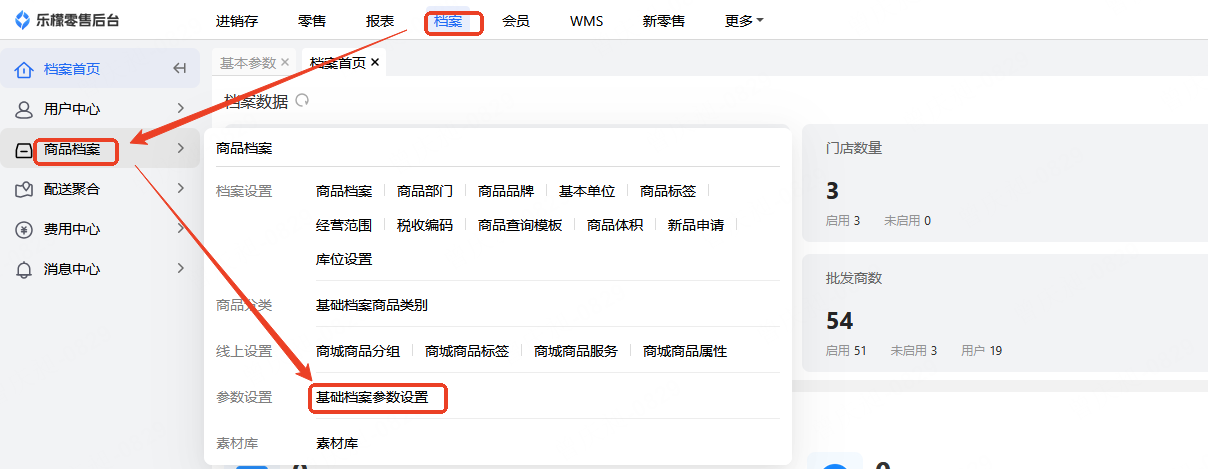Image resolution: width=1208 pixels, height=469 pixels.
Task: Open the 素材库 link in the menu
Action: click(x=337, y=443)
